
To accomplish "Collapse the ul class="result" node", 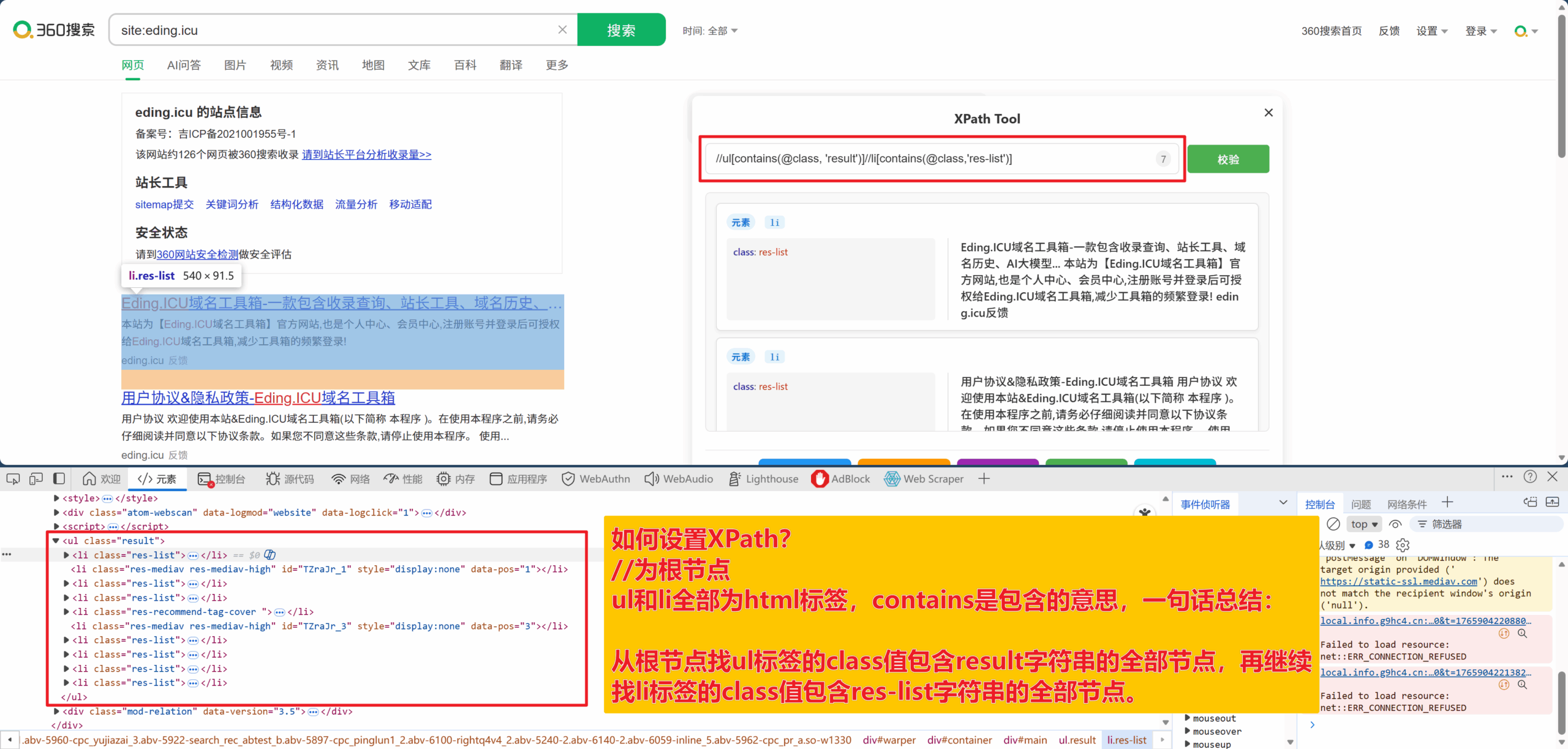I will 56,541.
